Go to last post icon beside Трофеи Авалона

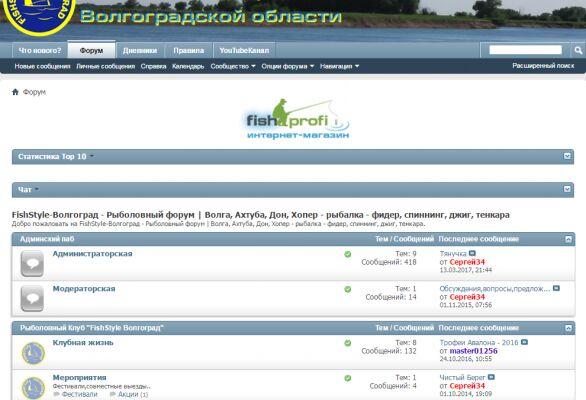(524, 342)
